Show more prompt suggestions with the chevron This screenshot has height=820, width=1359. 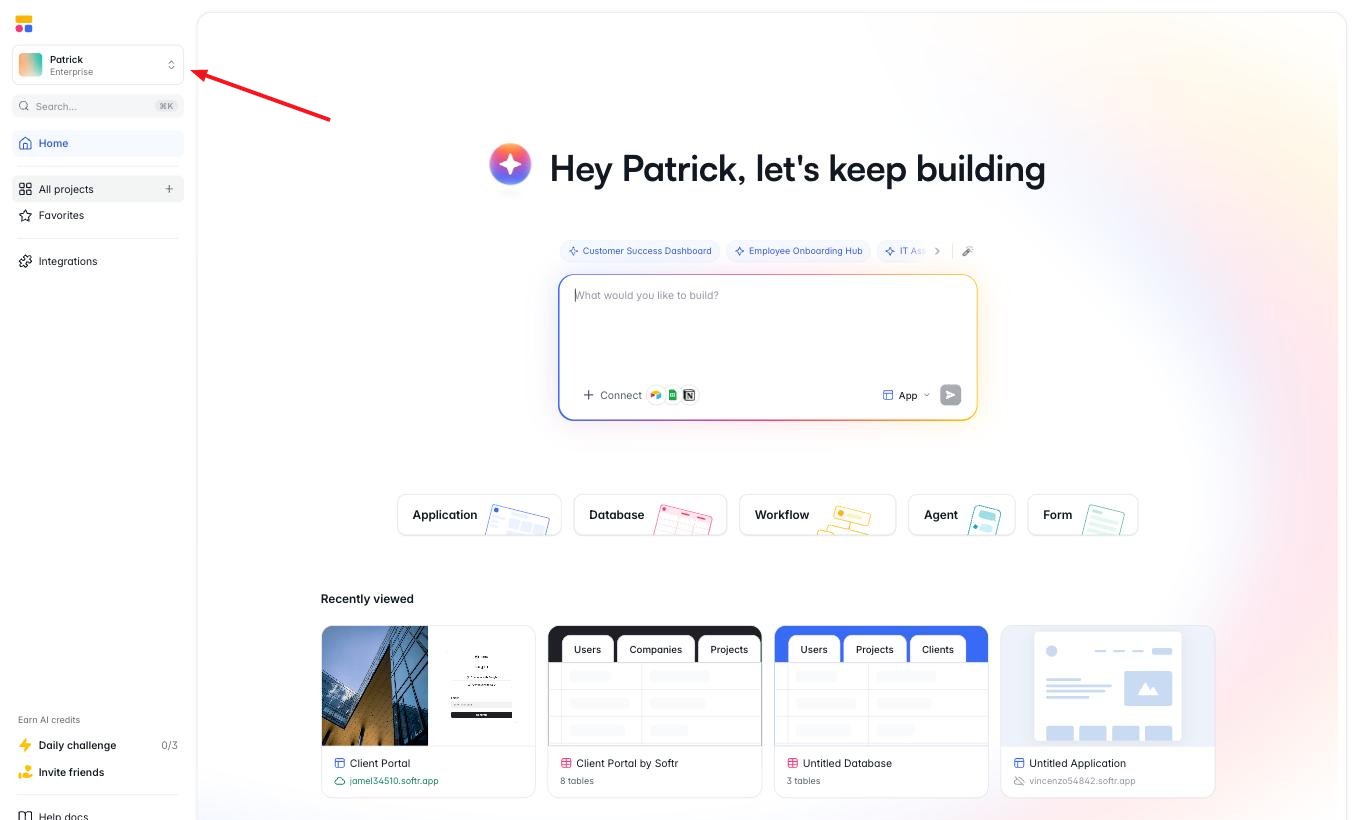click(x=937, y=251)
